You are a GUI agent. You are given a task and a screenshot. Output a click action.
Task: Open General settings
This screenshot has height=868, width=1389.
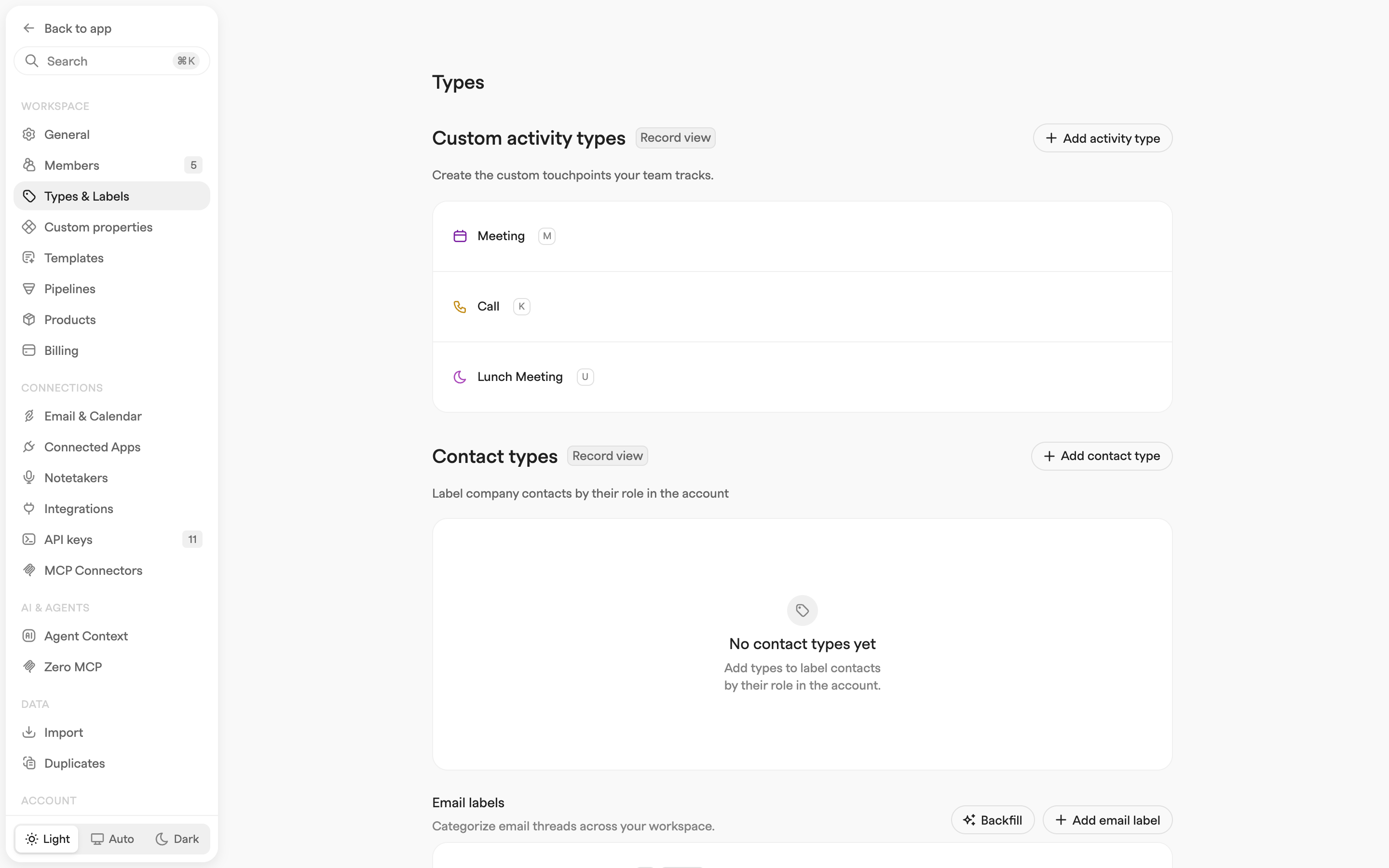(112, 135)
